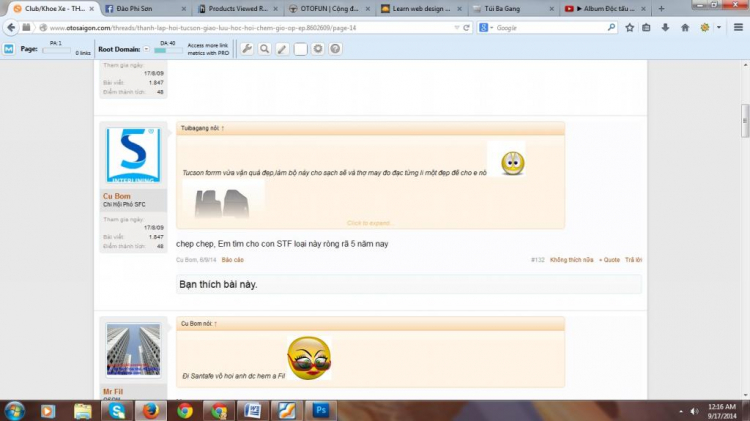Click Trả lời reply link
Image resolution: width=750 pixels, height=421 pixels.
(x=633, y=260)
